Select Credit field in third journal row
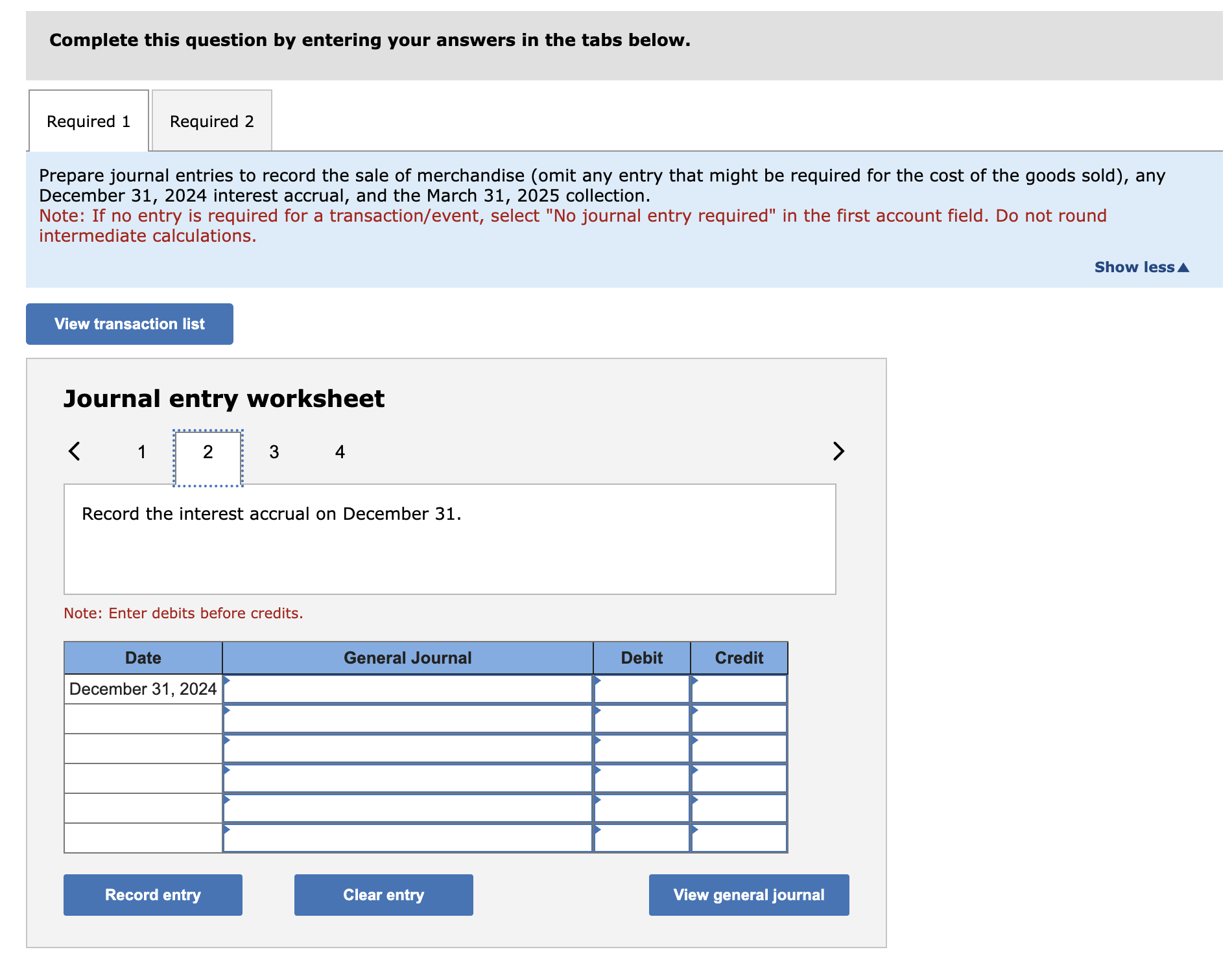Viewport: 1232px width, 954px height. pos(739,749)
